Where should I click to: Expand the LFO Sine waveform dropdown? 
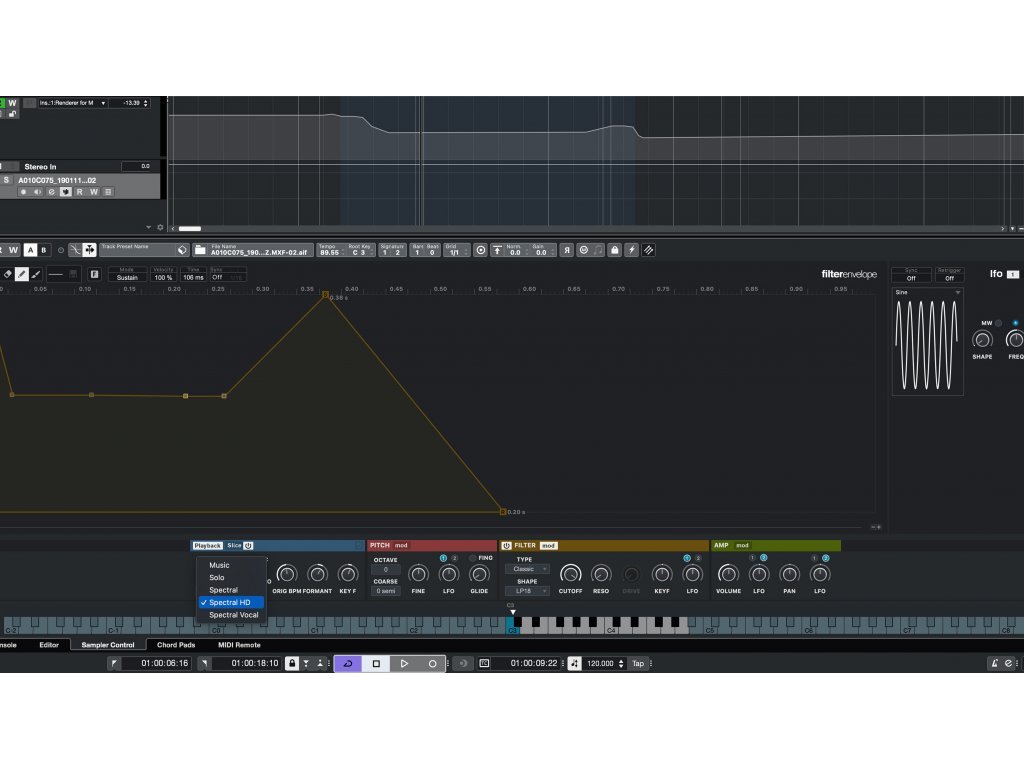point(927,293)
